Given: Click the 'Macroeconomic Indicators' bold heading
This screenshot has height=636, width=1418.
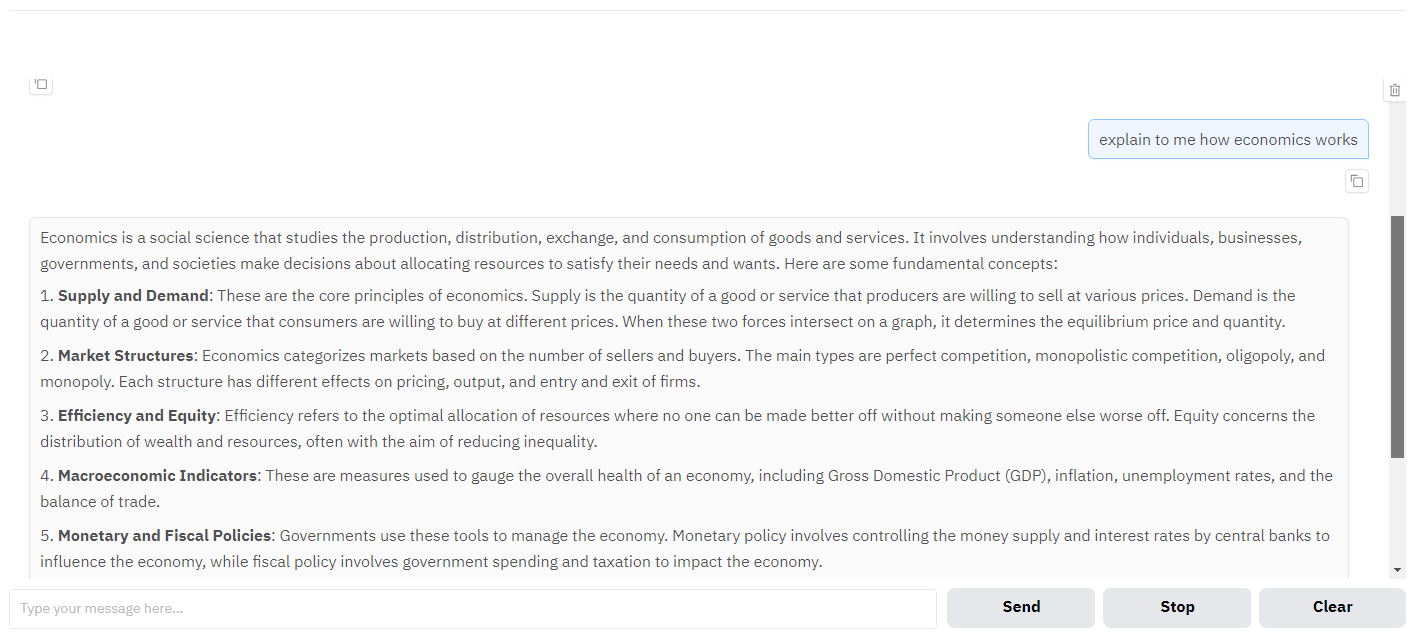Looking at the screenshot, I should tap(157, 476).
